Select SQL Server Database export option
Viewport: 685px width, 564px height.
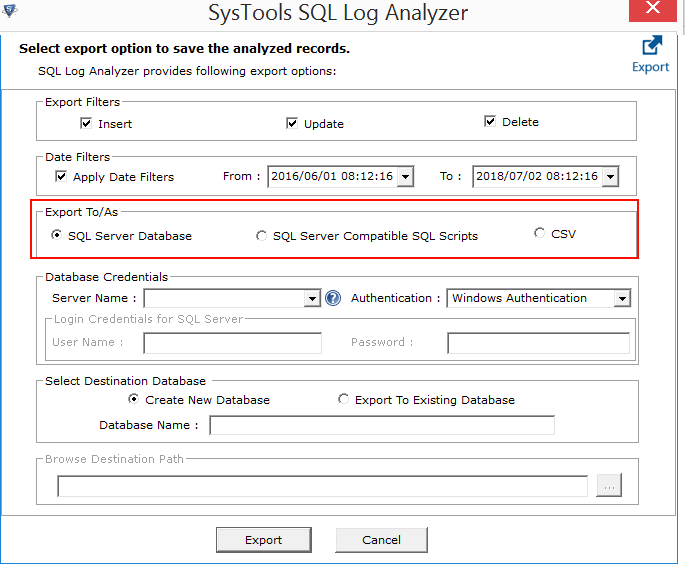click(56, 235)
